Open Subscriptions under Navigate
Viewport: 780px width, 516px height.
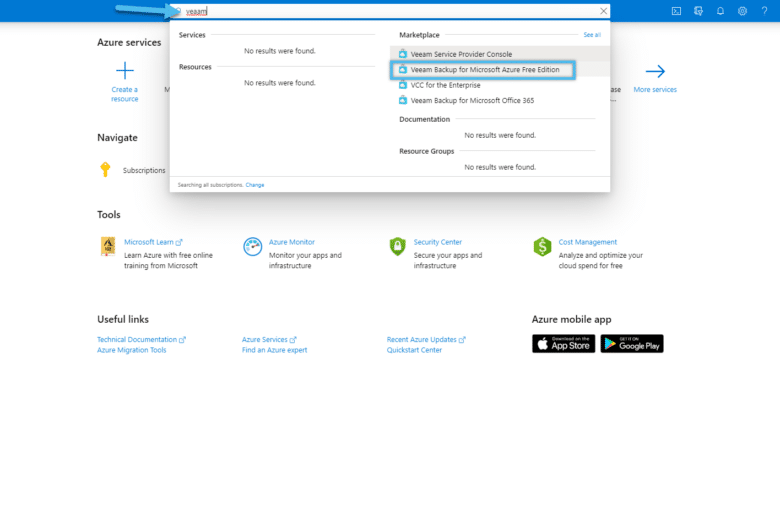click(x=144, y=170)
